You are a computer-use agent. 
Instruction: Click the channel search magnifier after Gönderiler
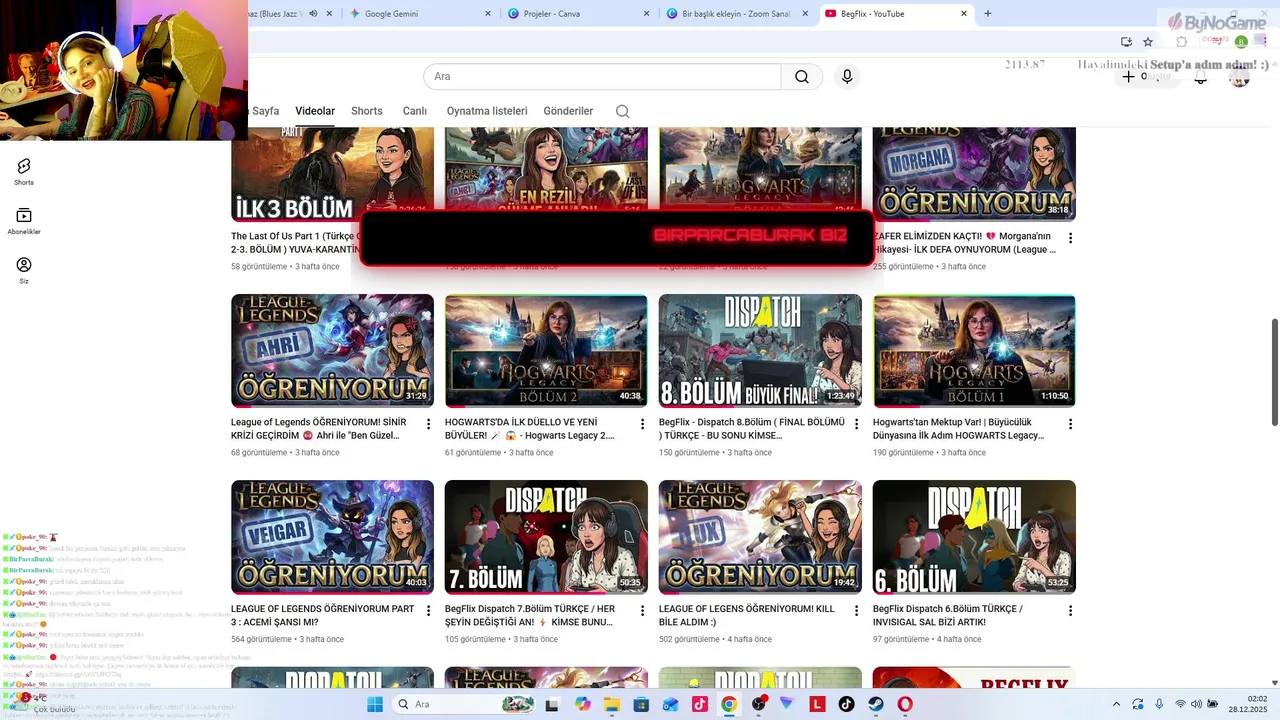[x=622, y=111]
